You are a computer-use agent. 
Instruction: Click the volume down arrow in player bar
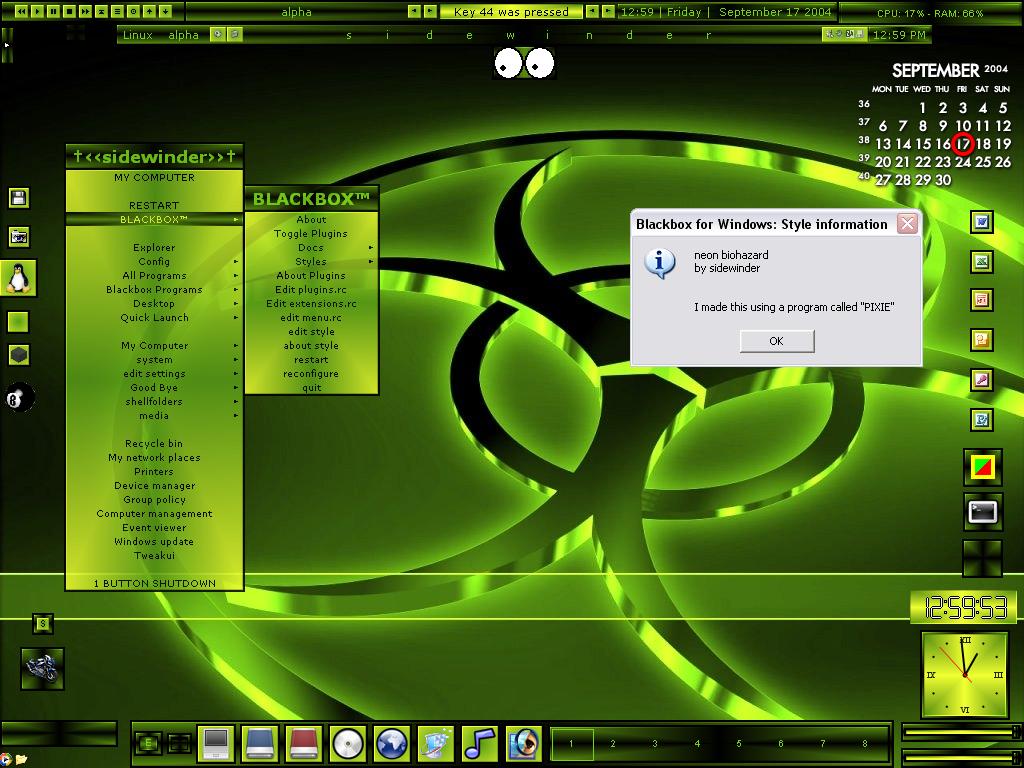165,11
